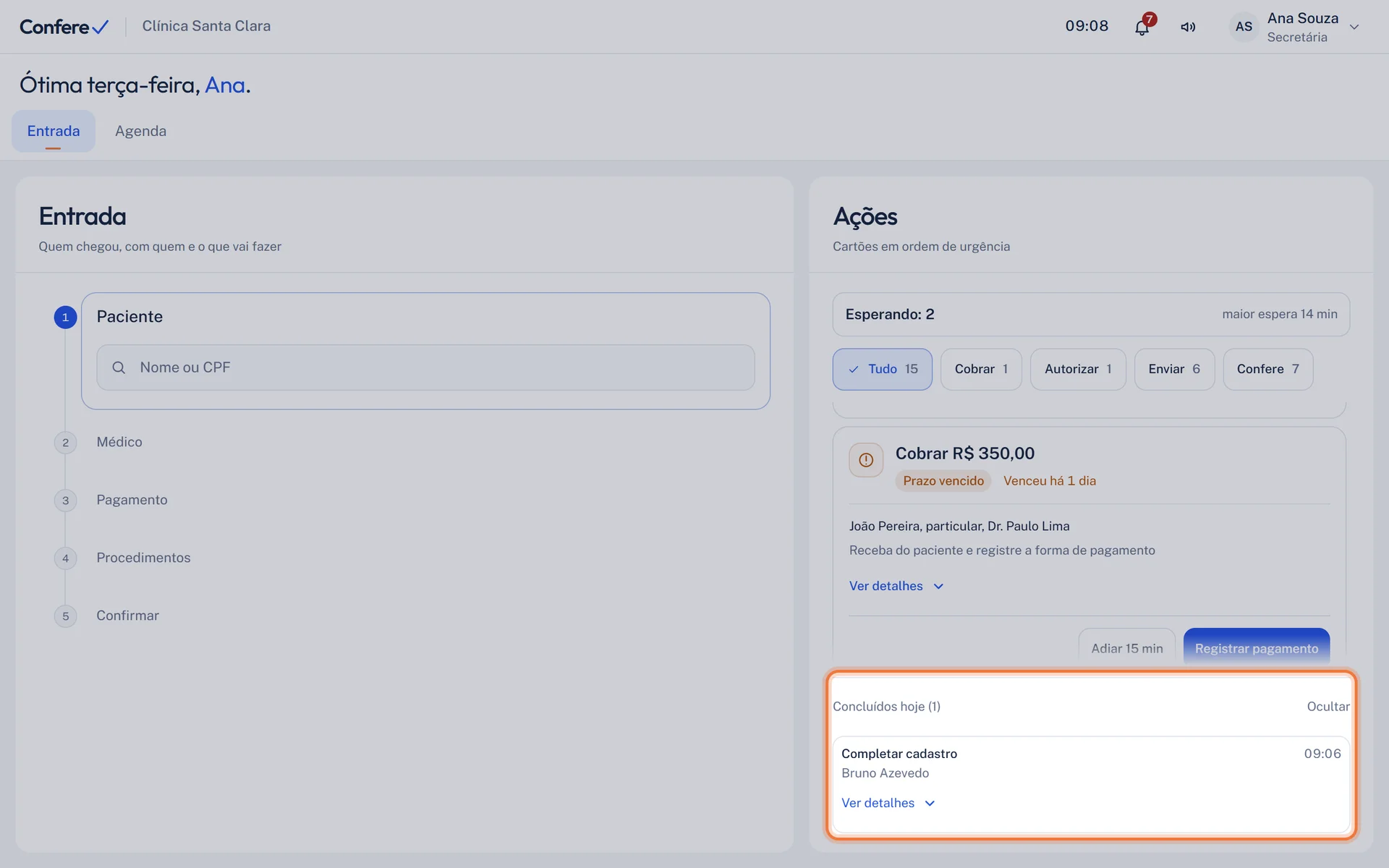Focus the Nome ou CPF search field
This screenshot has width=1389, height=868.
(x=425, y=367)
